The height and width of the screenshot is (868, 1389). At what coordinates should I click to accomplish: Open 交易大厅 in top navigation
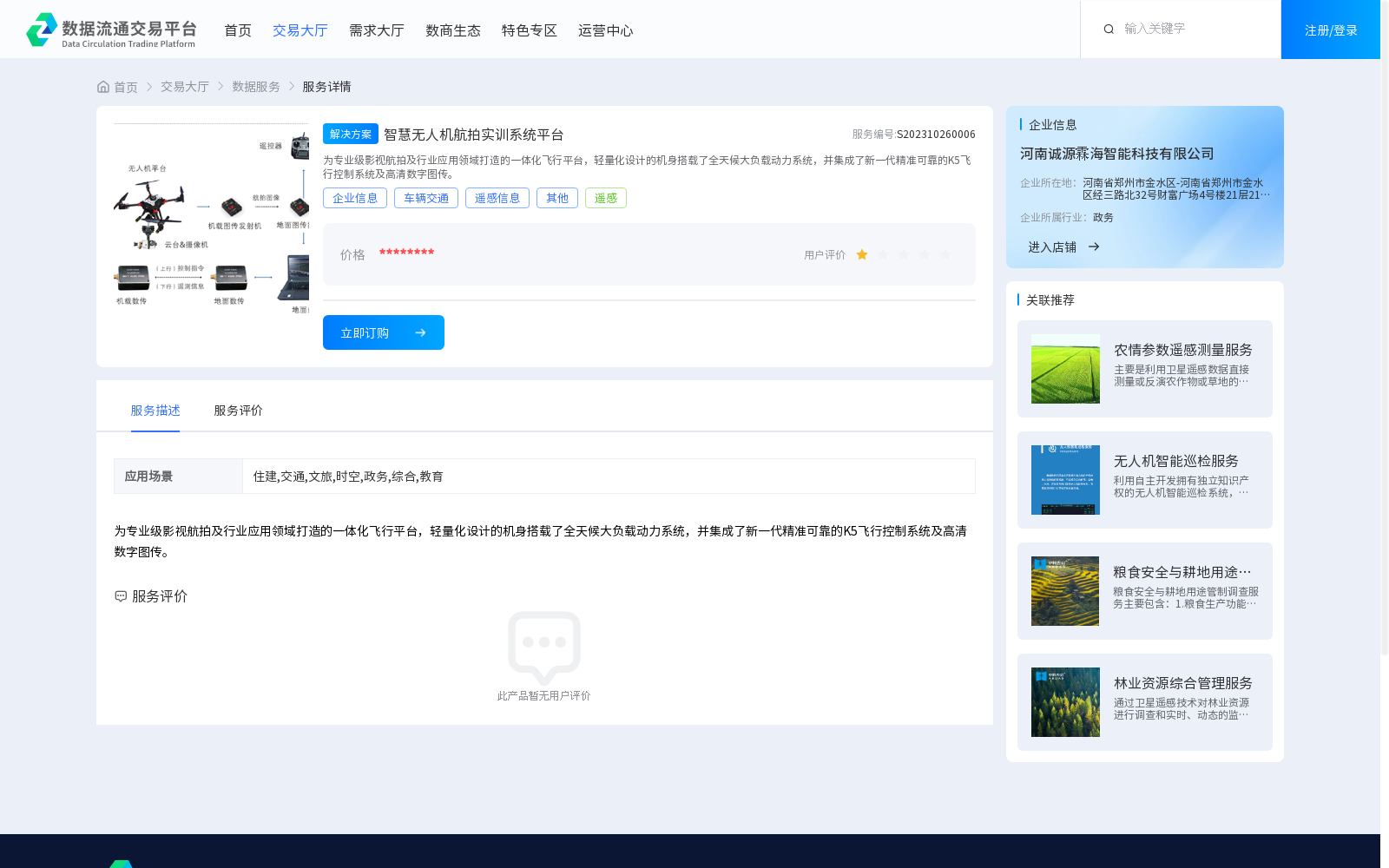(300, 30)
